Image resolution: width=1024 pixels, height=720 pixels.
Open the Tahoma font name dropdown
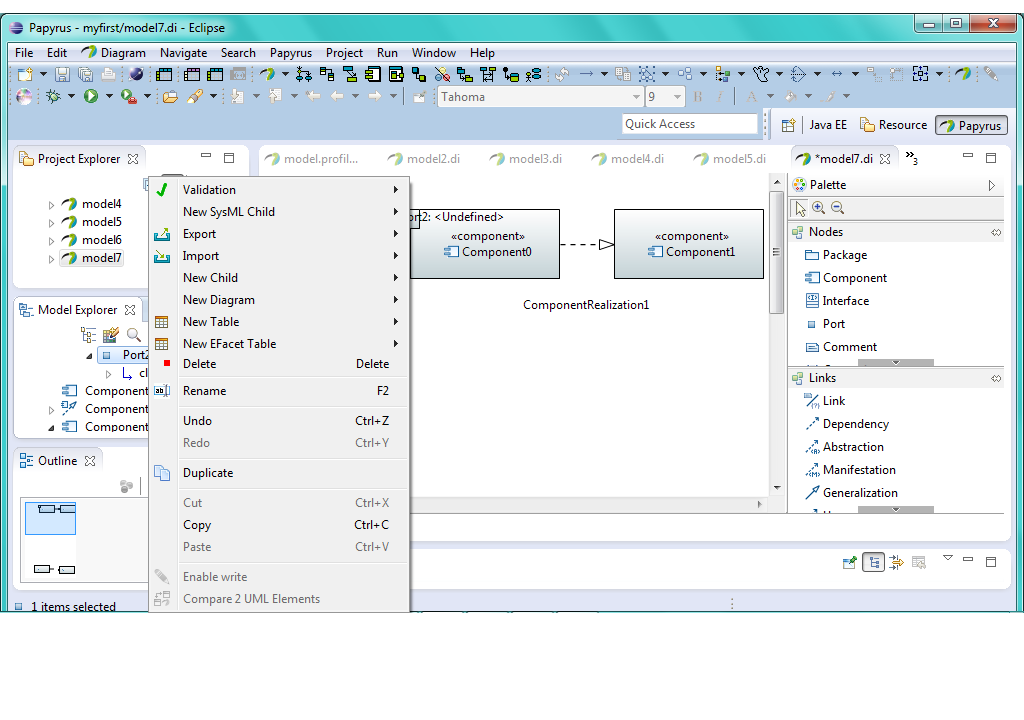(x=636, y=97)
